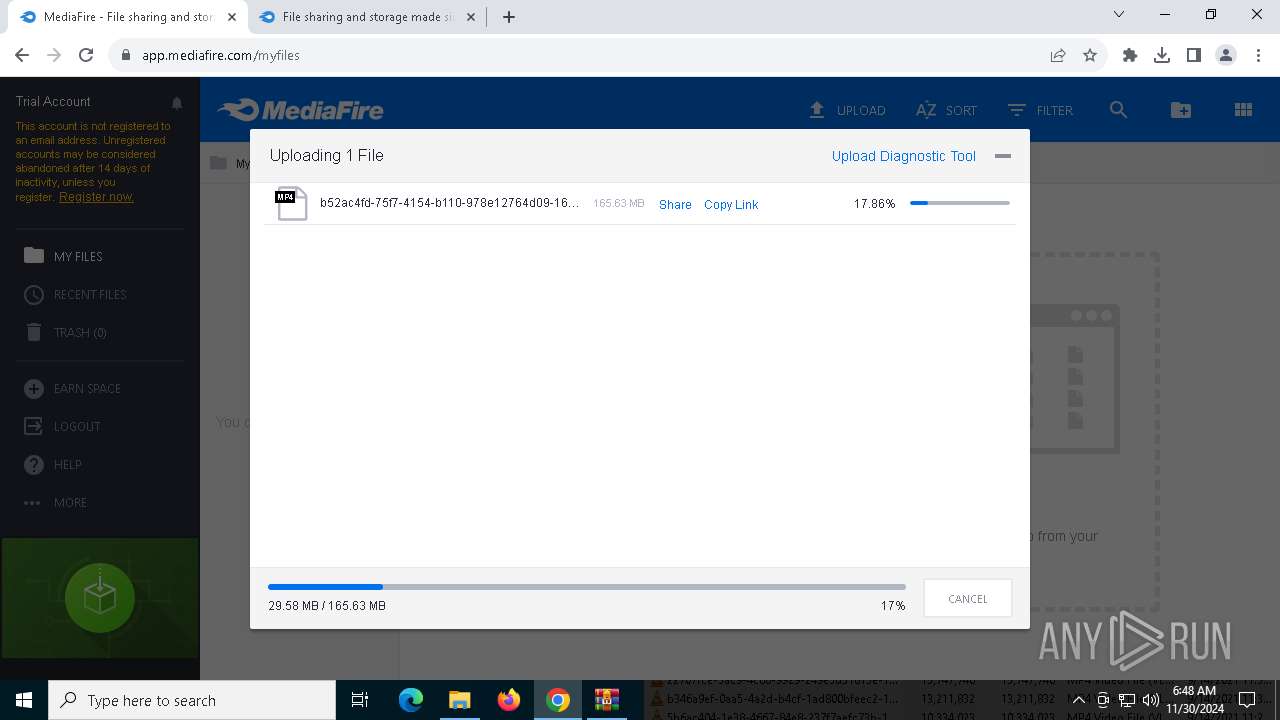The width and height of the screenshot is (1280, 720).
Task: Minimize the upload dialog with the dash icon
Action: (1003, 156)
